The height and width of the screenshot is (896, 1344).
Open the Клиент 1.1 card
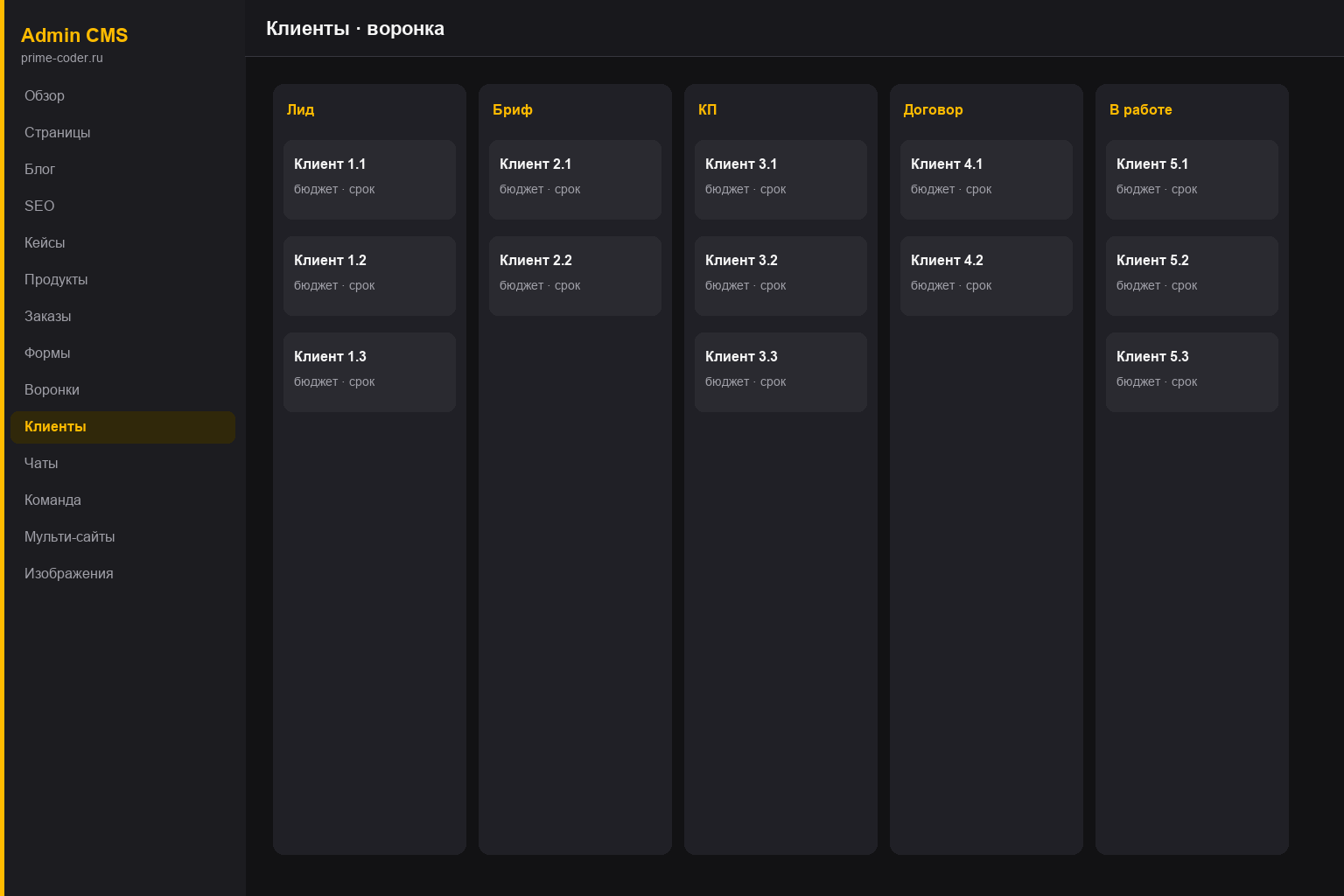(x=369, y=179)
